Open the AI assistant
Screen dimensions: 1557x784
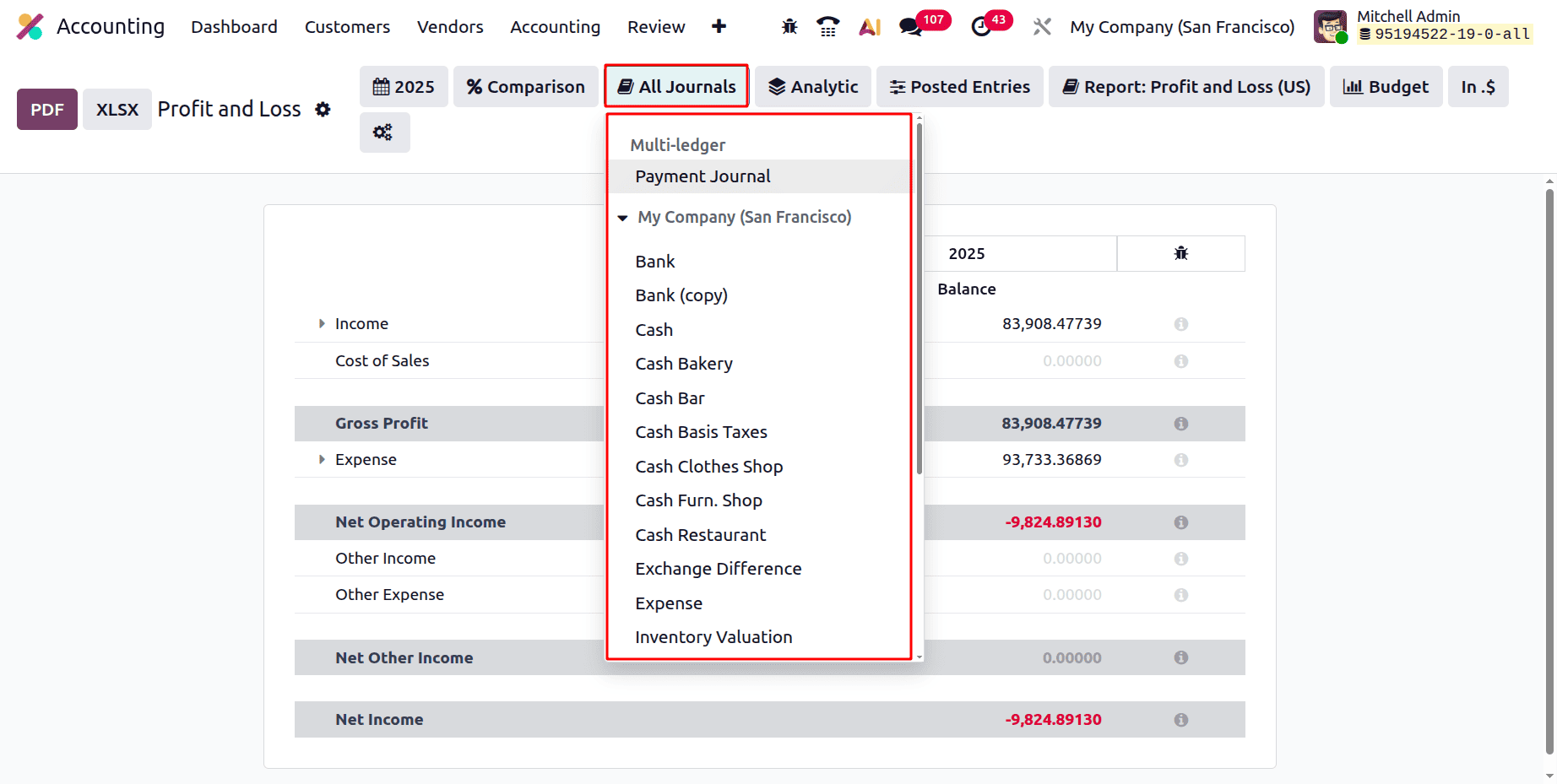pyautogui.click(x=869, y=26)
